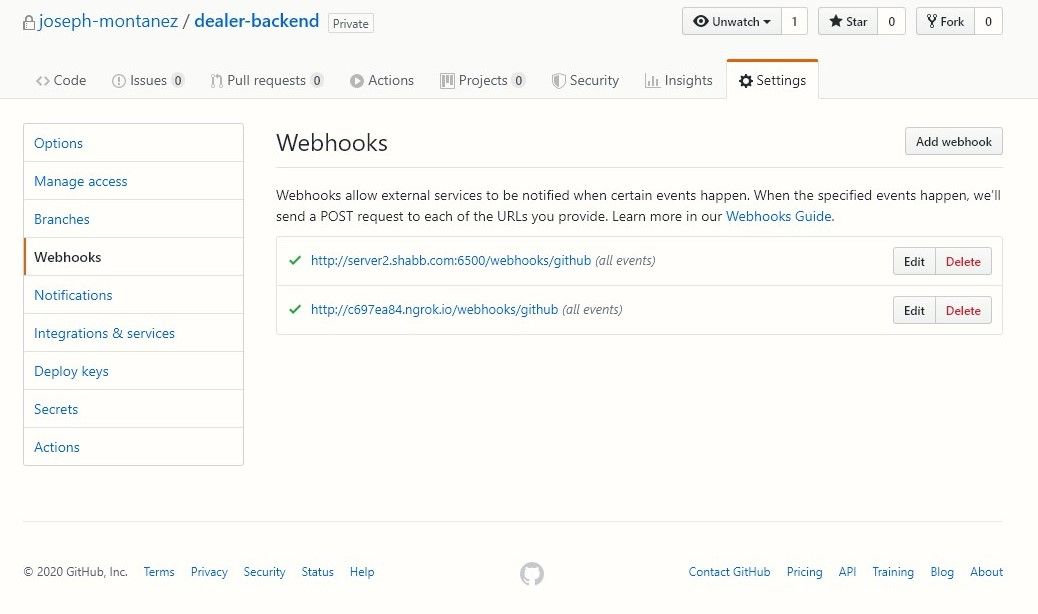Delete the server2.shabb.com webhook
This screenshot has width=1038, height=614.
tap(963, 261)
